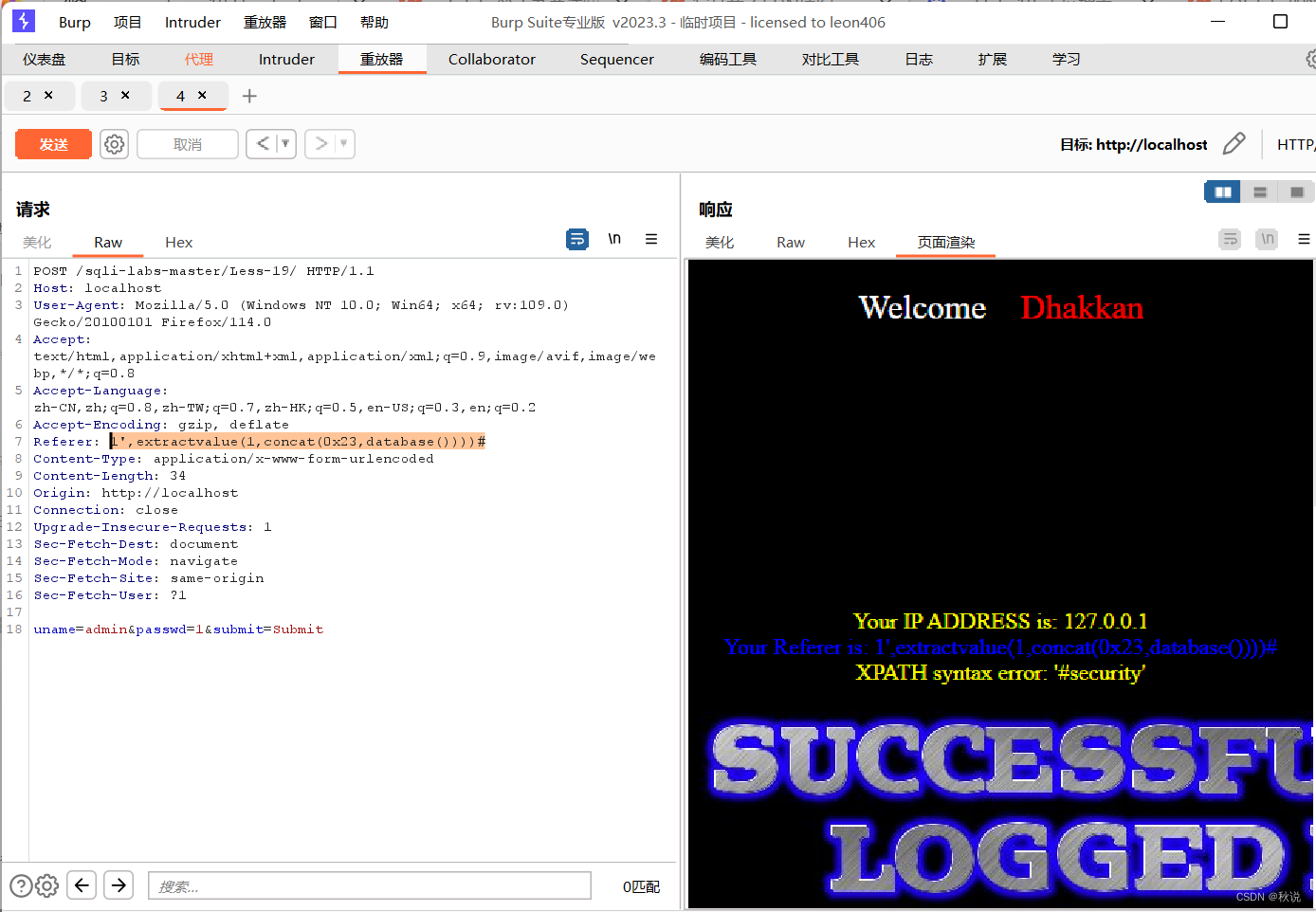
Task: Open search help question icon
Action: coord(21,885)
